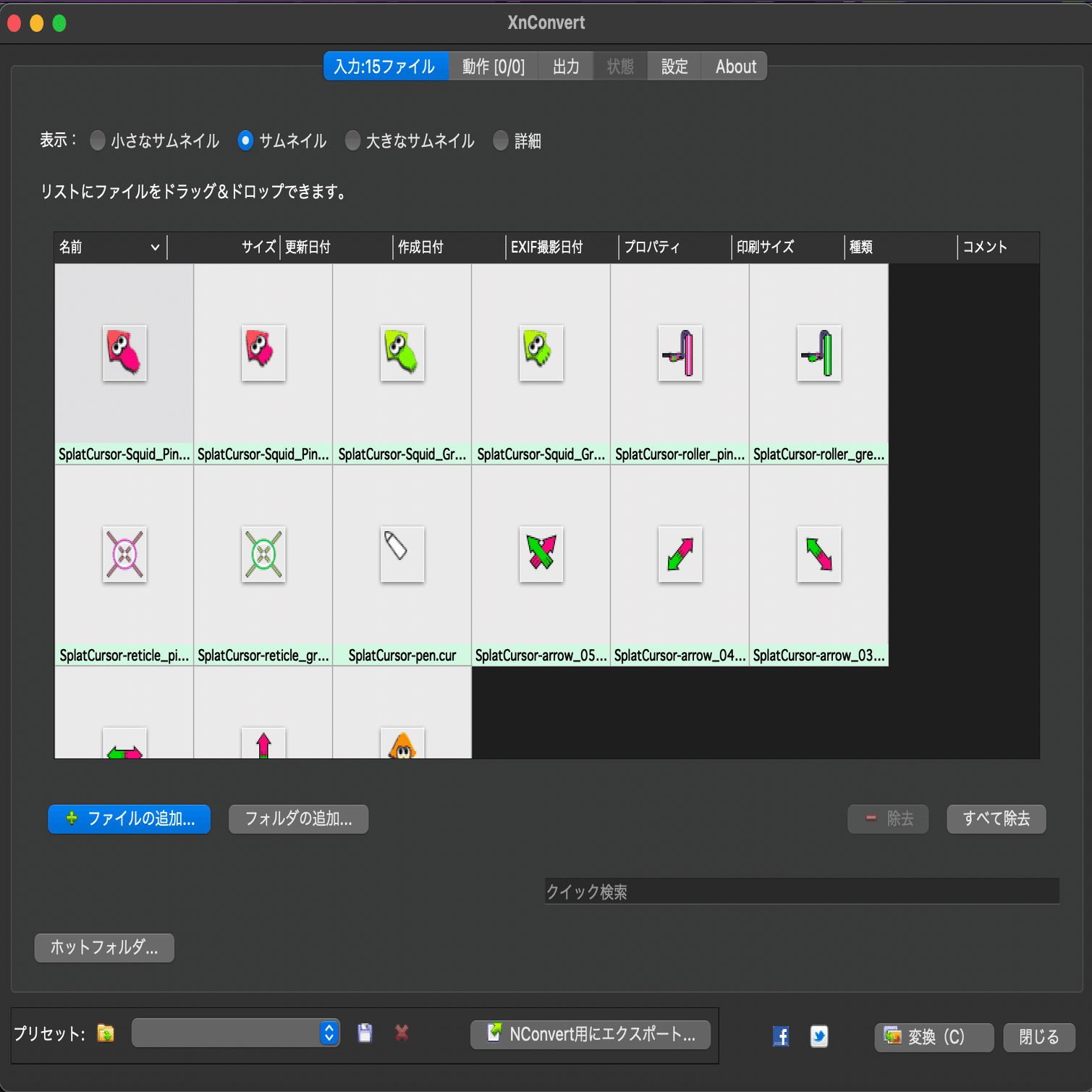
Task: Sort by サイズ column header
Action: (224, 247)
